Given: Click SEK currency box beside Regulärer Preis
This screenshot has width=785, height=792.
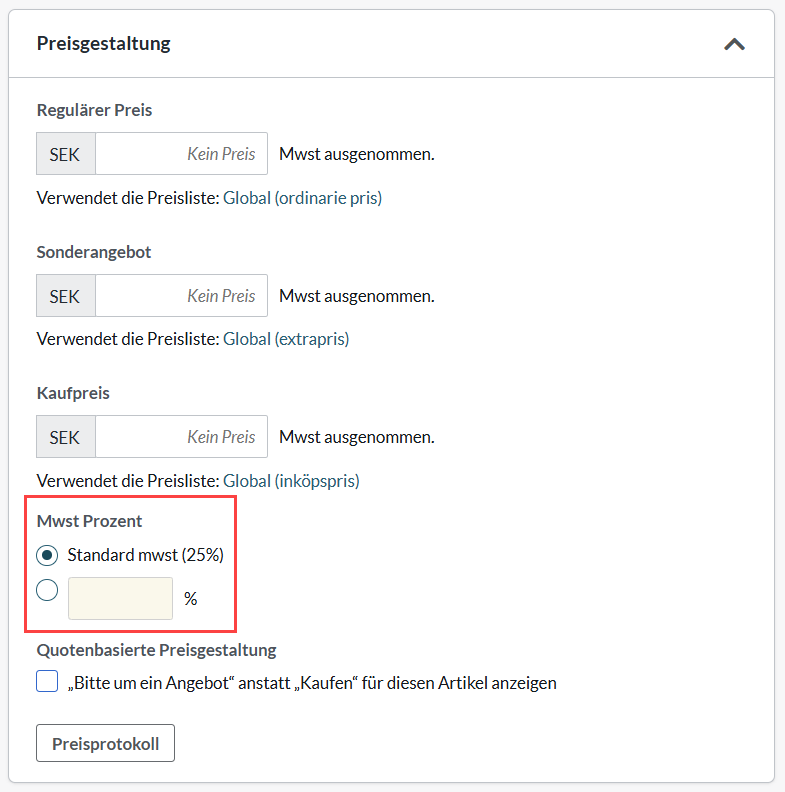Looking at the screenshot, I should 66,154.
